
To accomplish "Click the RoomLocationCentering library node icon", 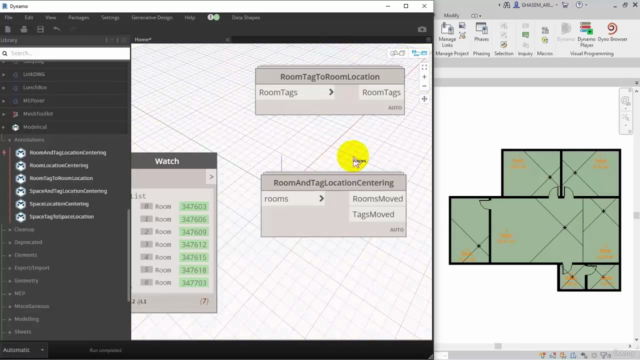I will (x=20, y=165).
